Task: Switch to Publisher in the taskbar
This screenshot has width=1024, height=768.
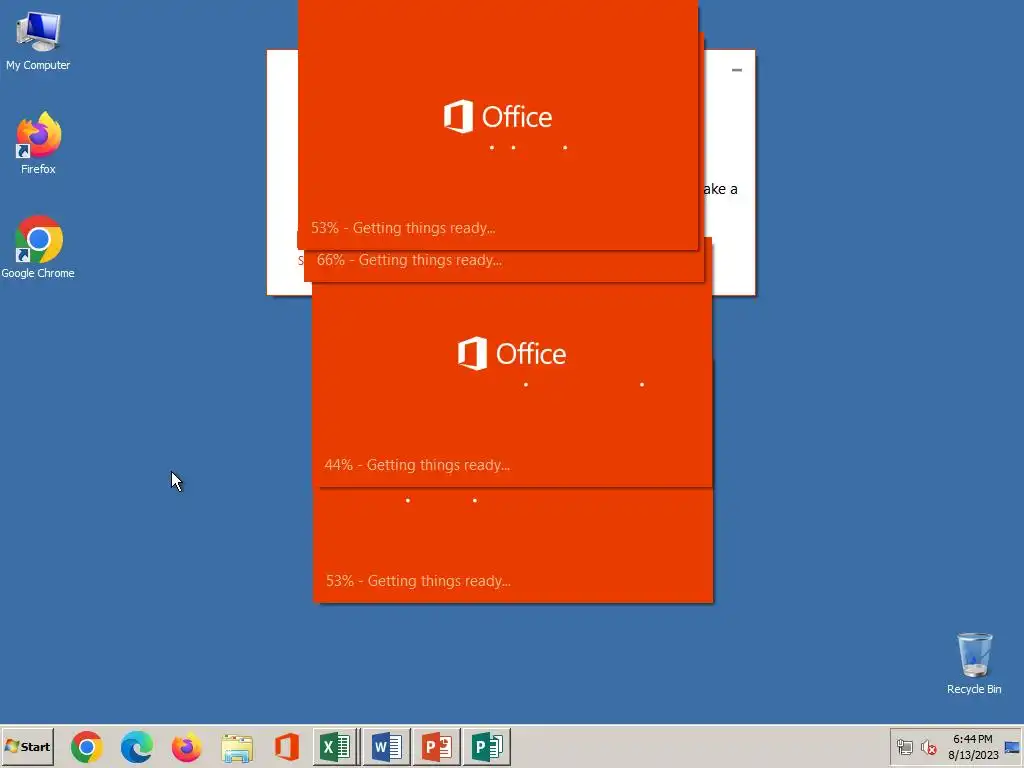Action: [x=487, y=746]
